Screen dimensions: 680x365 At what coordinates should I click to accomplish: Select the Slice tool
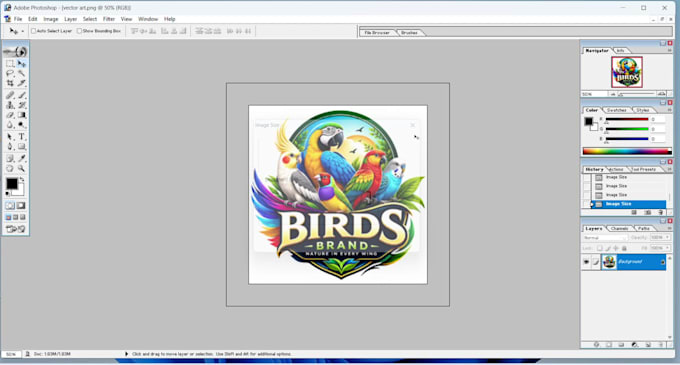[x=21, y=83]
